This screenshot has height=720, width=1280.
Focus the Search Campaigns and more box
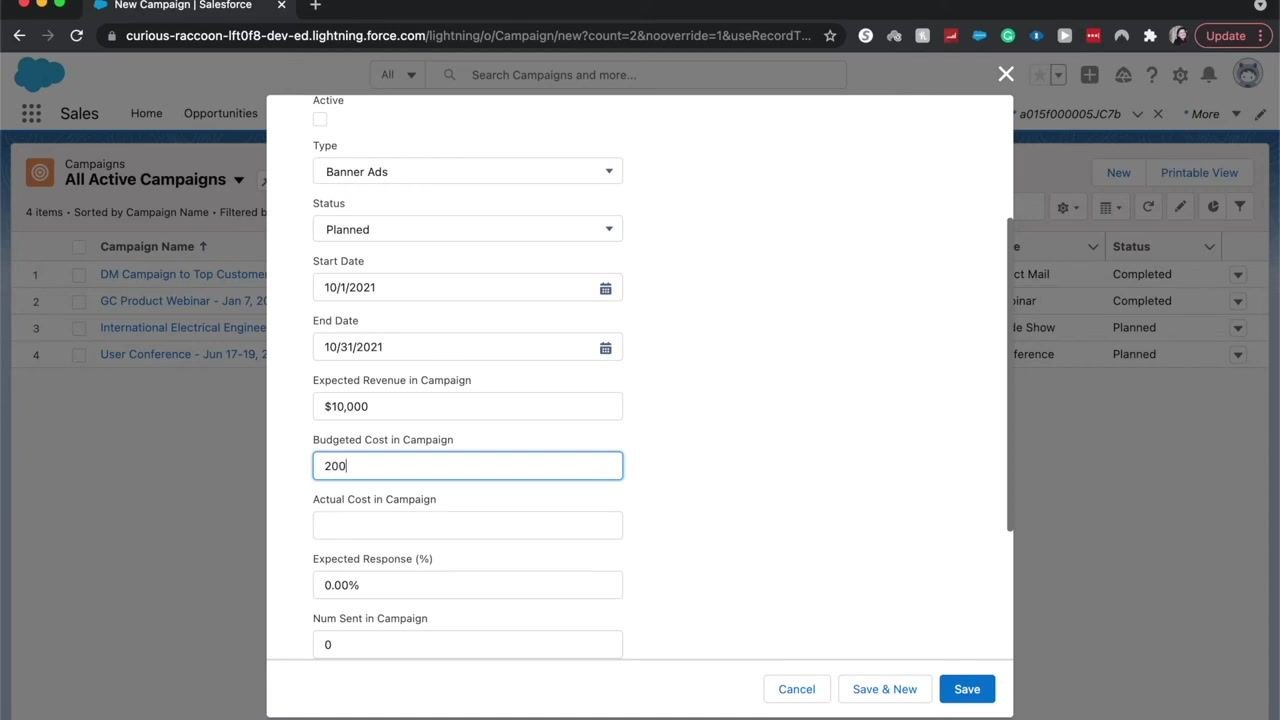tap(637, 75)
